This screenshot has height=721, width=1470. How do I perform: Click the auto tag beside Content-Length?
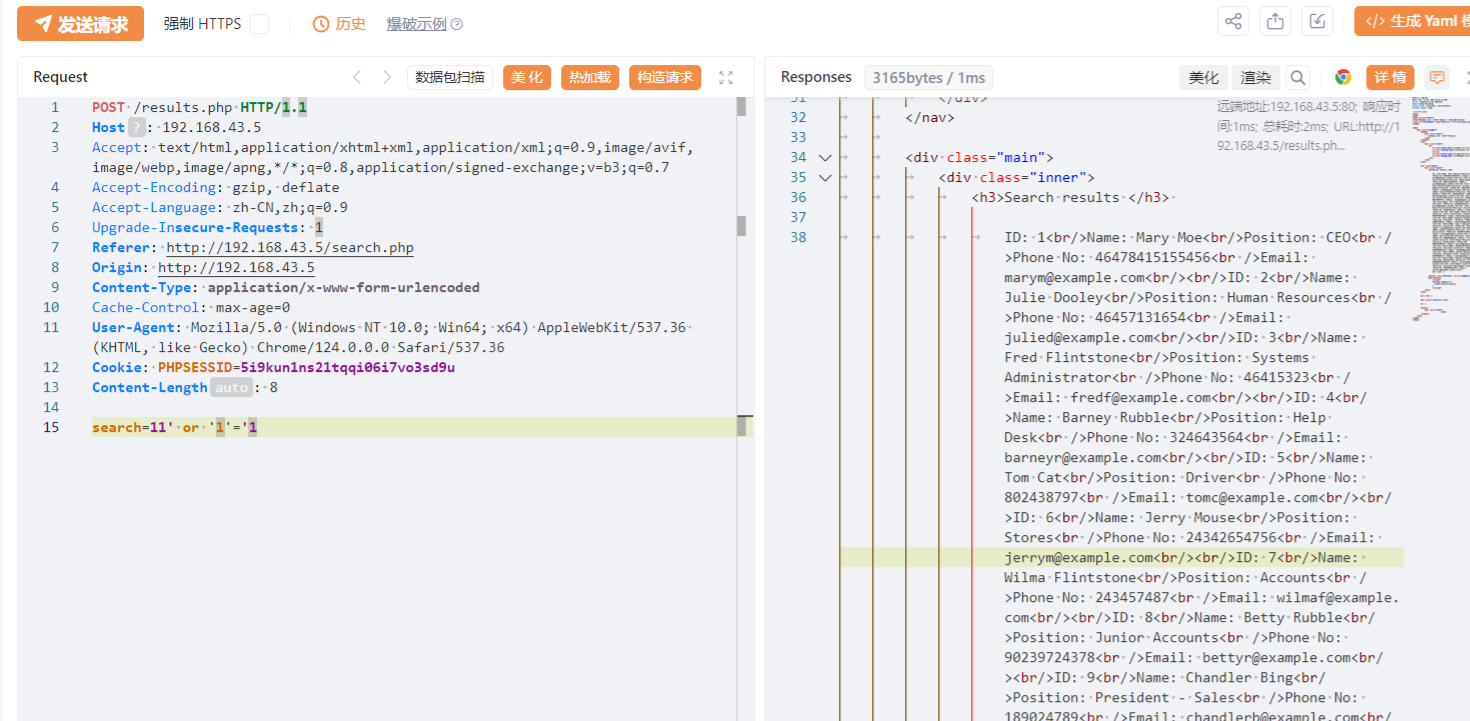(x=231, y=387)
